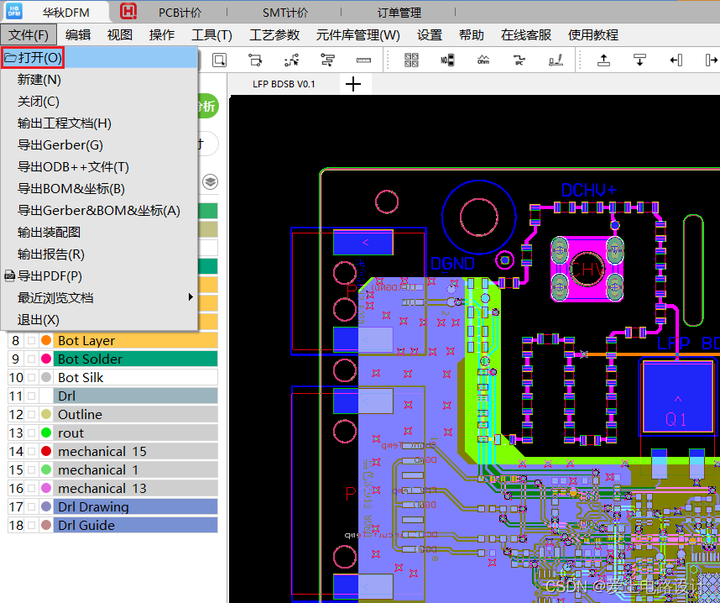This screenshot has width=720, height=603.
Task: Click the area select rectangle toolbar icon
Action: click(x=219, y=60)
